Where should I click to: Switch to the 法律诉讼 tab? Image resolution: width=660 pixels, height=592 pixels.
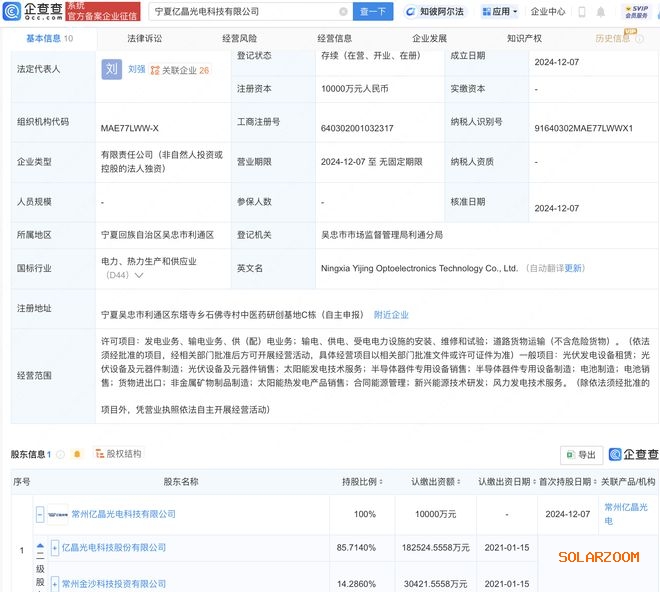tap(145, 38)
